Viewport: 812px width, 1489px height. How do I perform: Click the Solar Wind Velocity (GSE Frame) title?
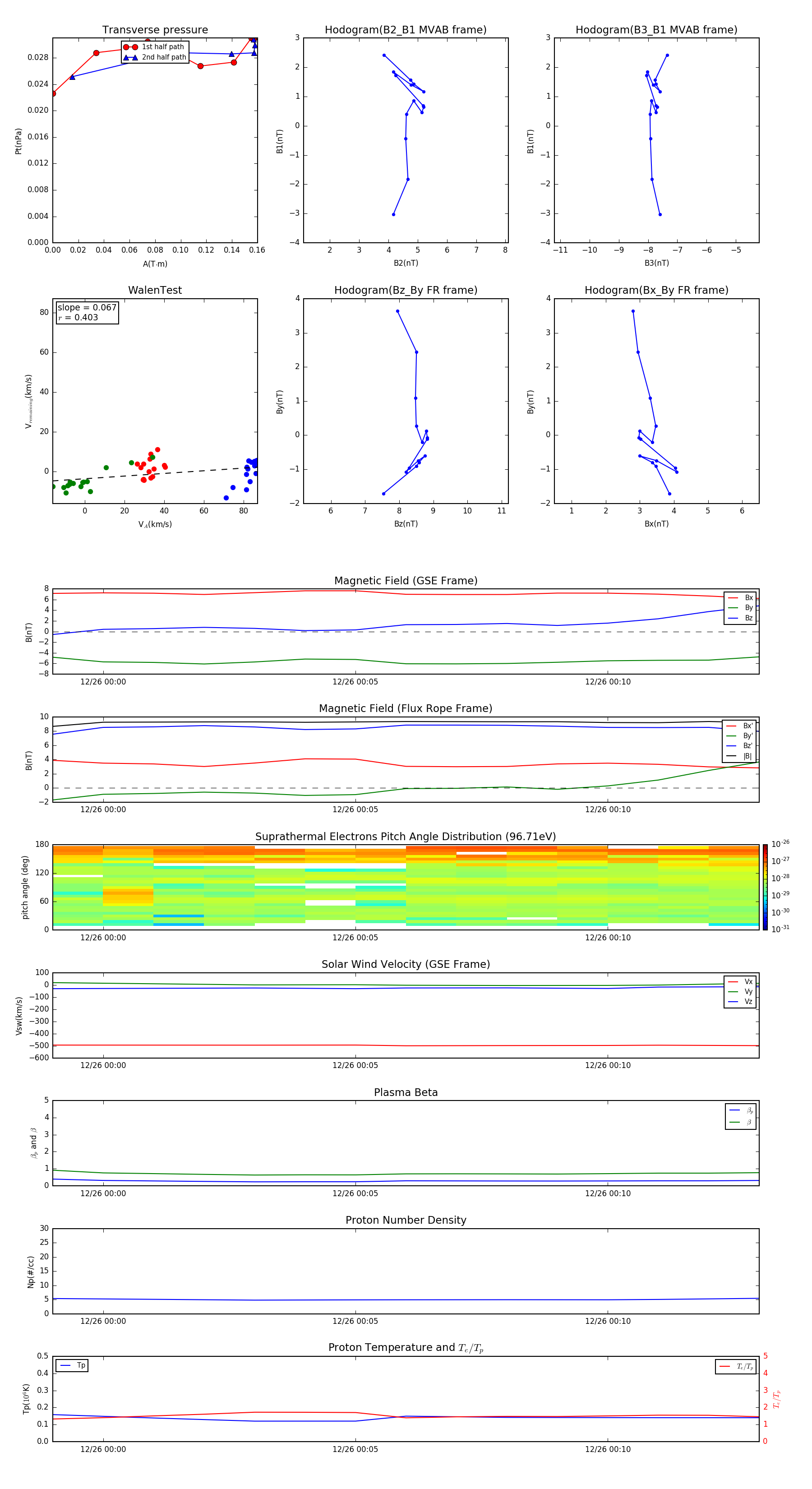(x=406, y=965)
